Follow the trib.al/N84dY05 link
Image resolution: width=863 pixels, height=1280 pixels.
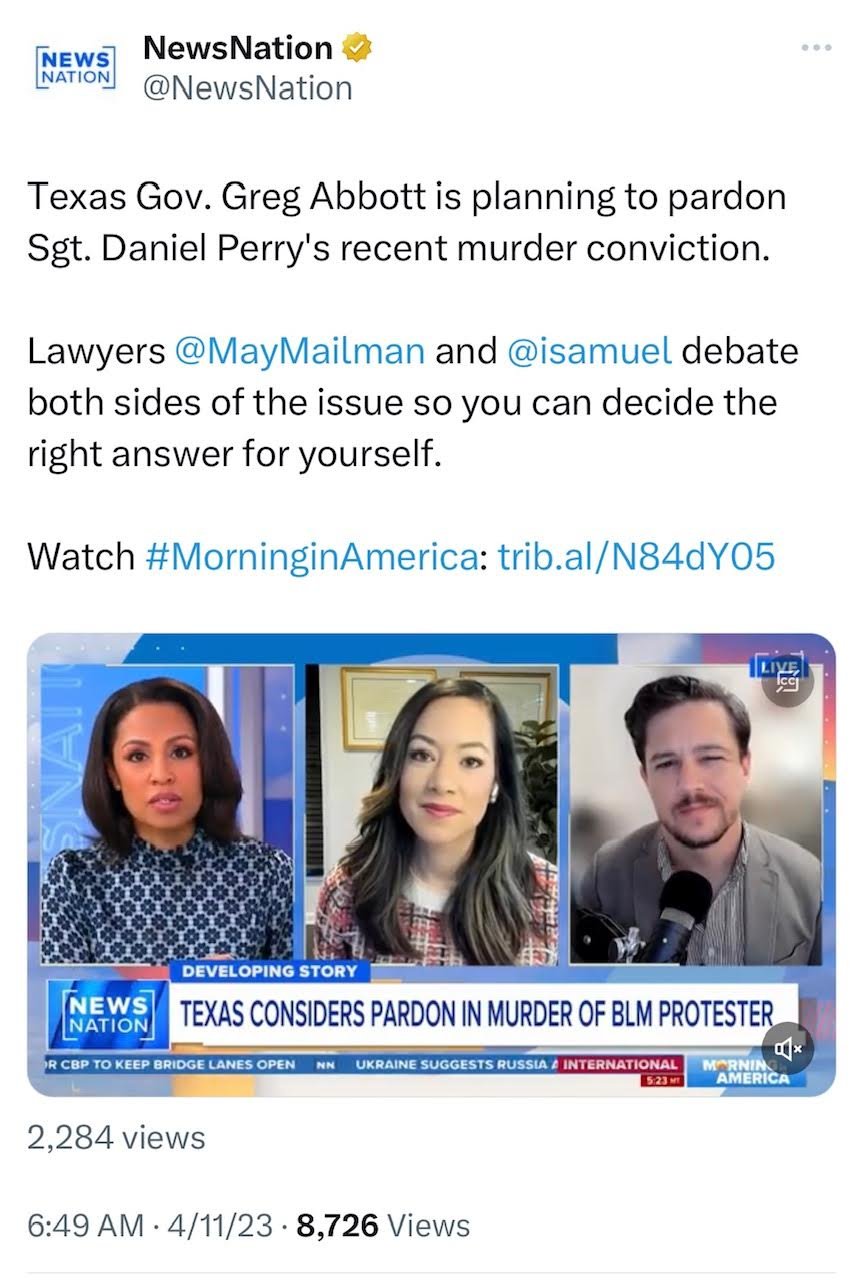coord(635,555)
